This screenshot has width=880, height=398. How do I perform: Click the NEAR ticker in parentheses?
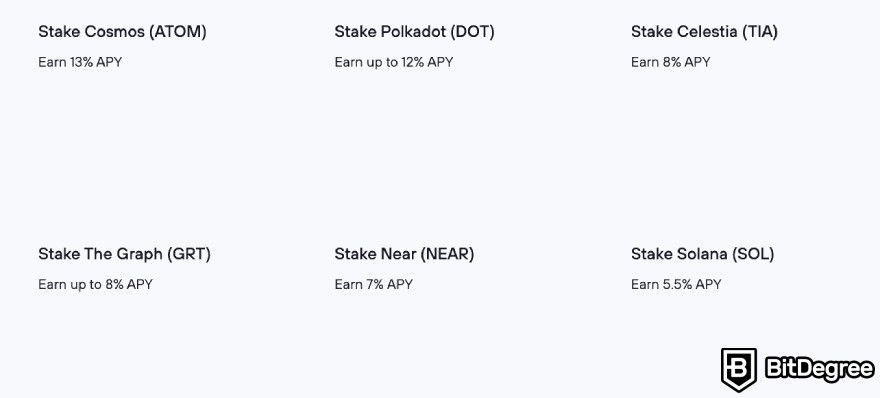click(447, 254)
